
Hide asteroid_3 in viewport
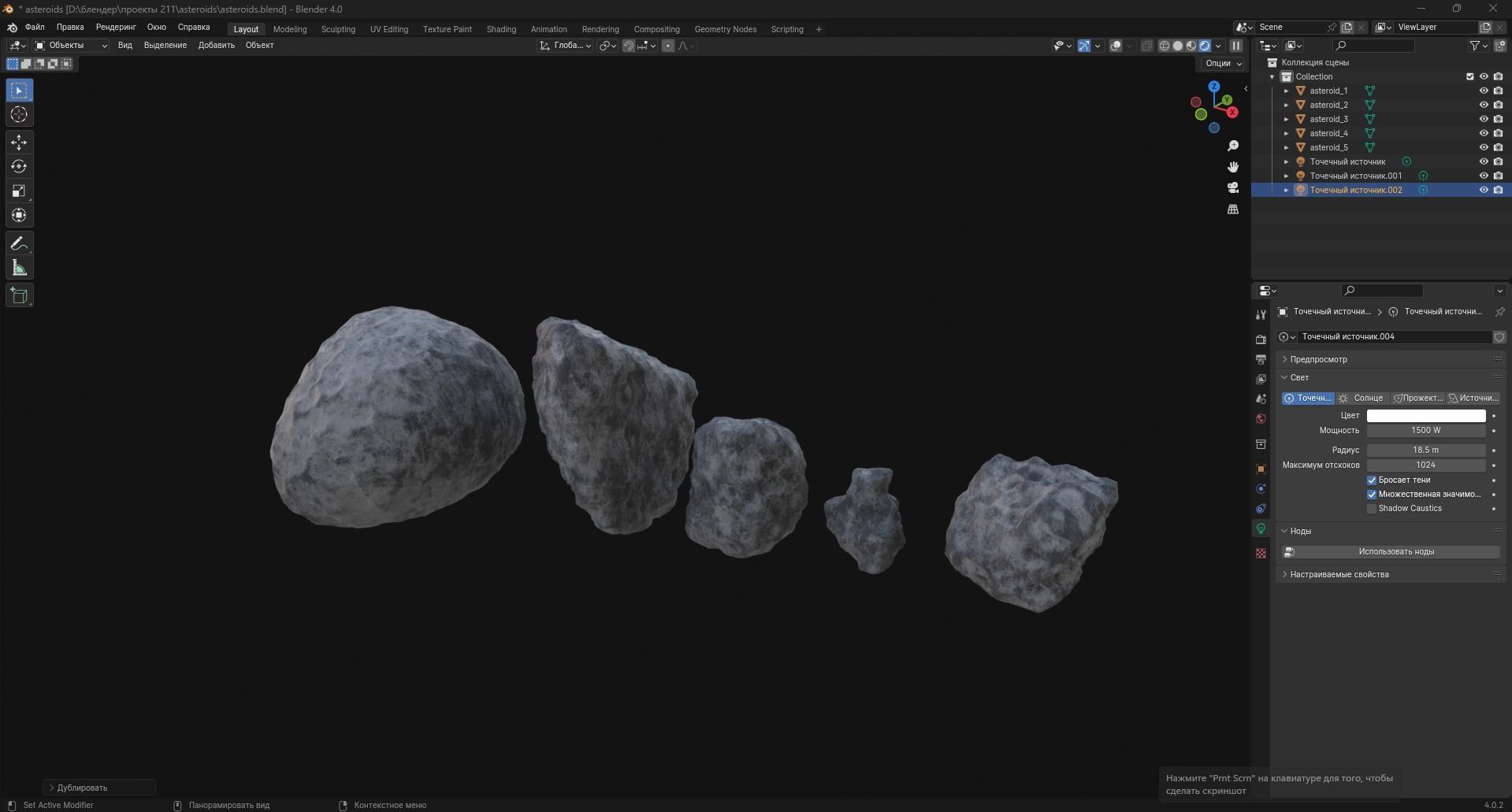pos(1484,119)
